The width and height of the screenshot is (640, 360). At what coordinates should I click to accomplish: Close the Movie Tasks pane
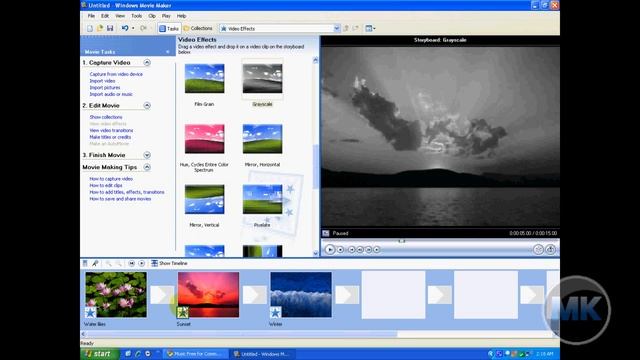(167, 52)
